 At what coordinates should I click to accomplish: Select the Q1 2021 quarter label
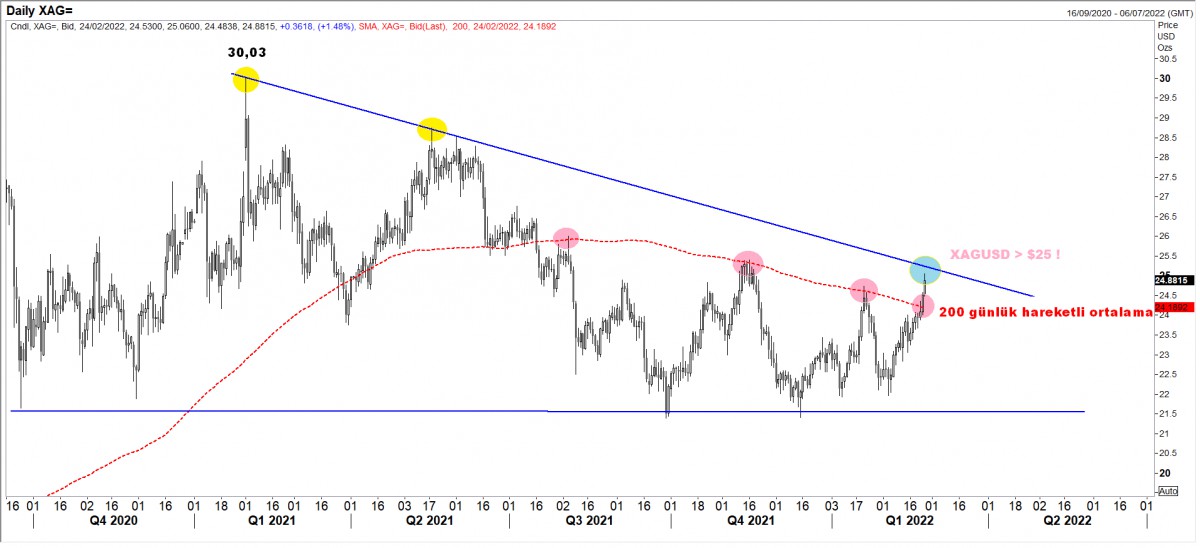tap(272, 521)
